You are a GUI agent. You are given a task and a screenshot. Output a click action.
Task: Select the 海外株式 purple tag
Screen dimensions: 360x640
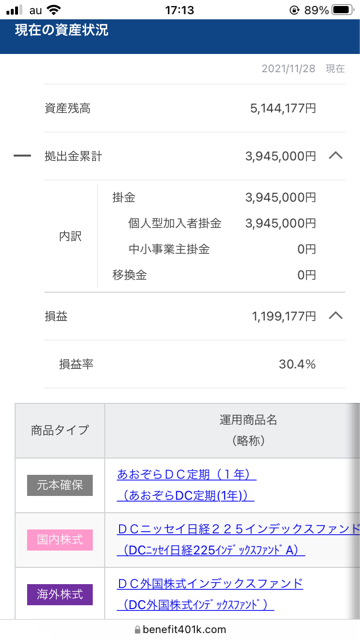[x=60, y=595]
